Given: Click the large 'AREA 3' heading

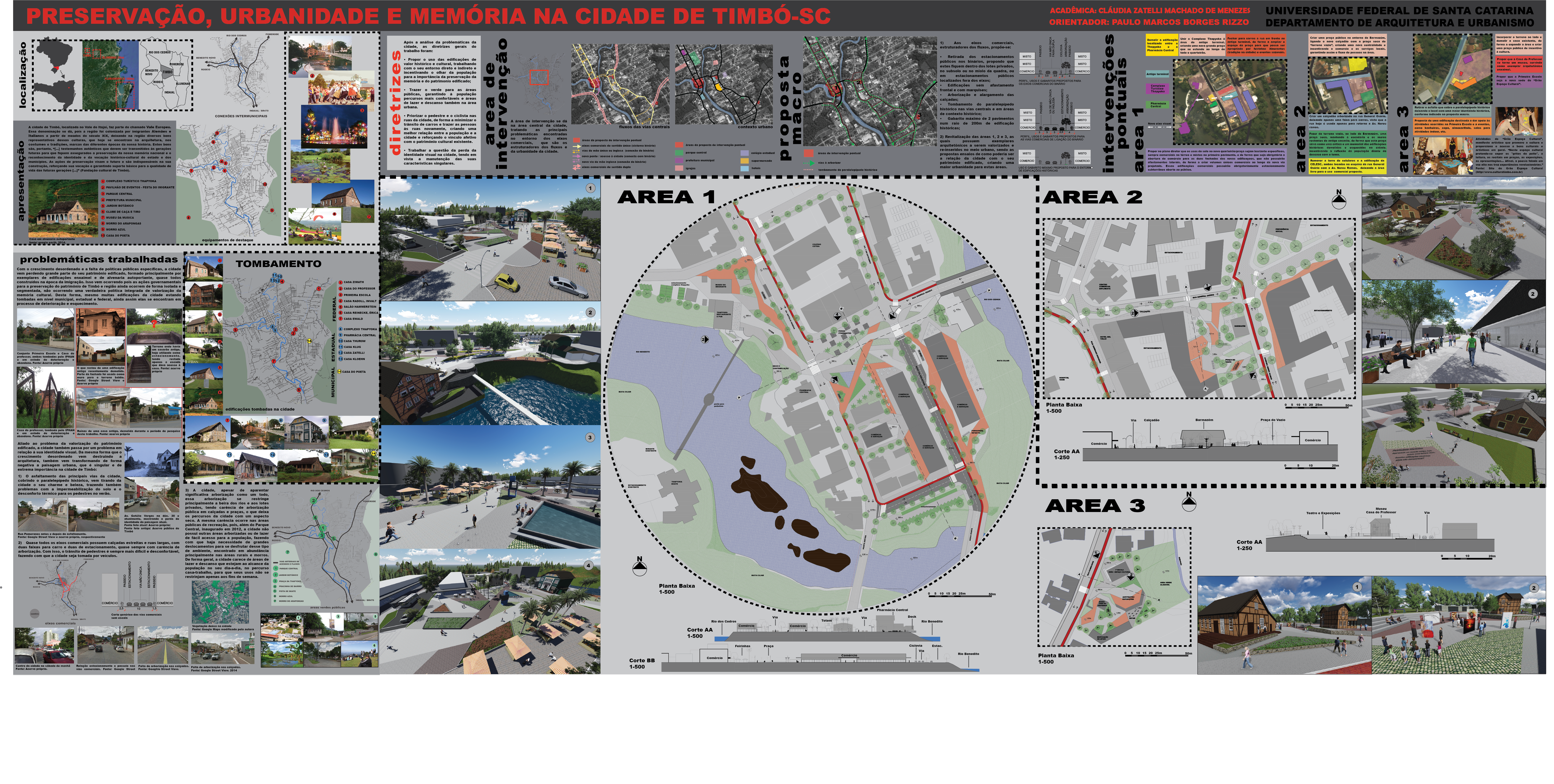Looking at the screenshot, I should tap(1095, 505).
